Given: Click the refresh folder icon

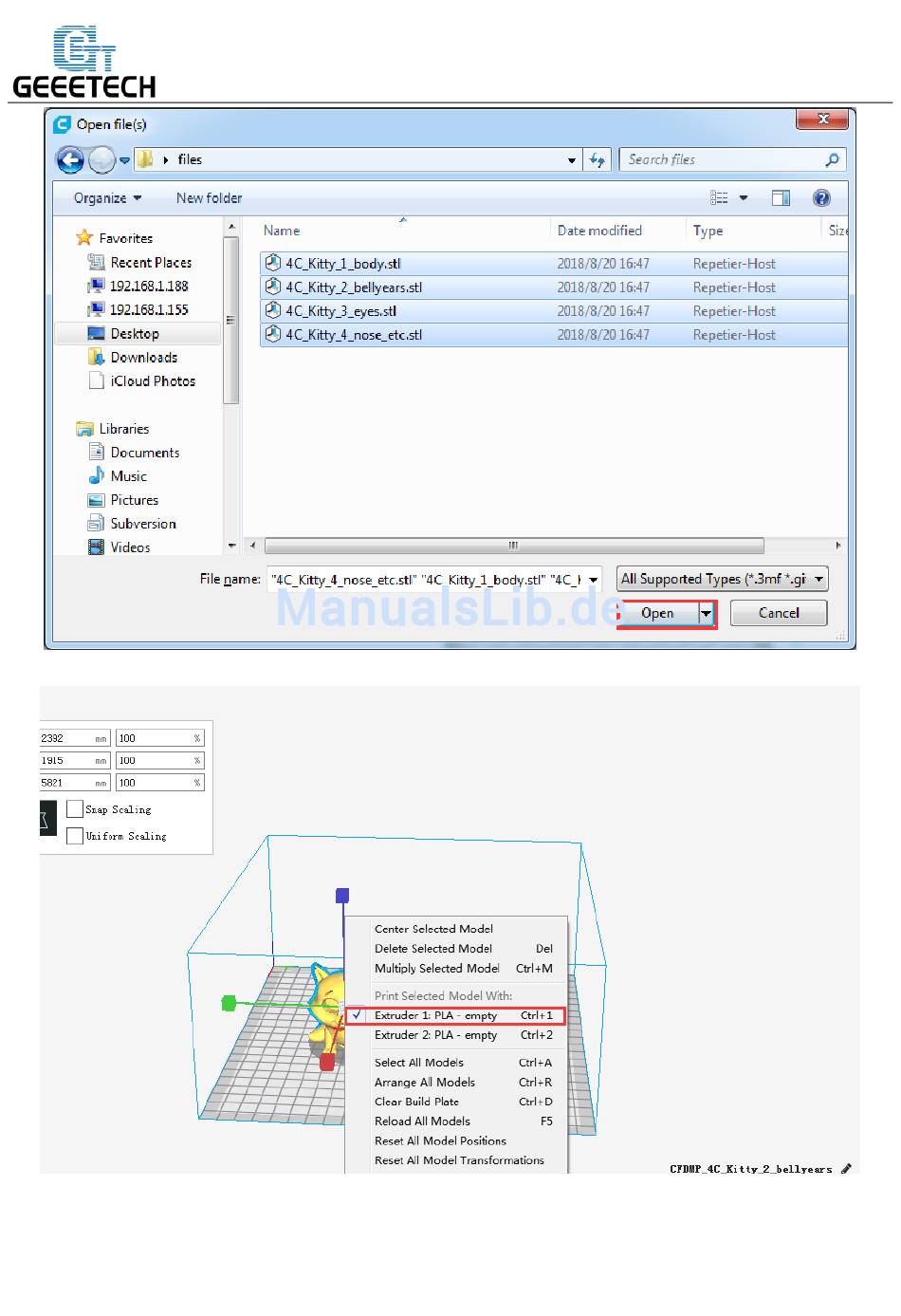Looking at the screenshot, I should point(597,160).
